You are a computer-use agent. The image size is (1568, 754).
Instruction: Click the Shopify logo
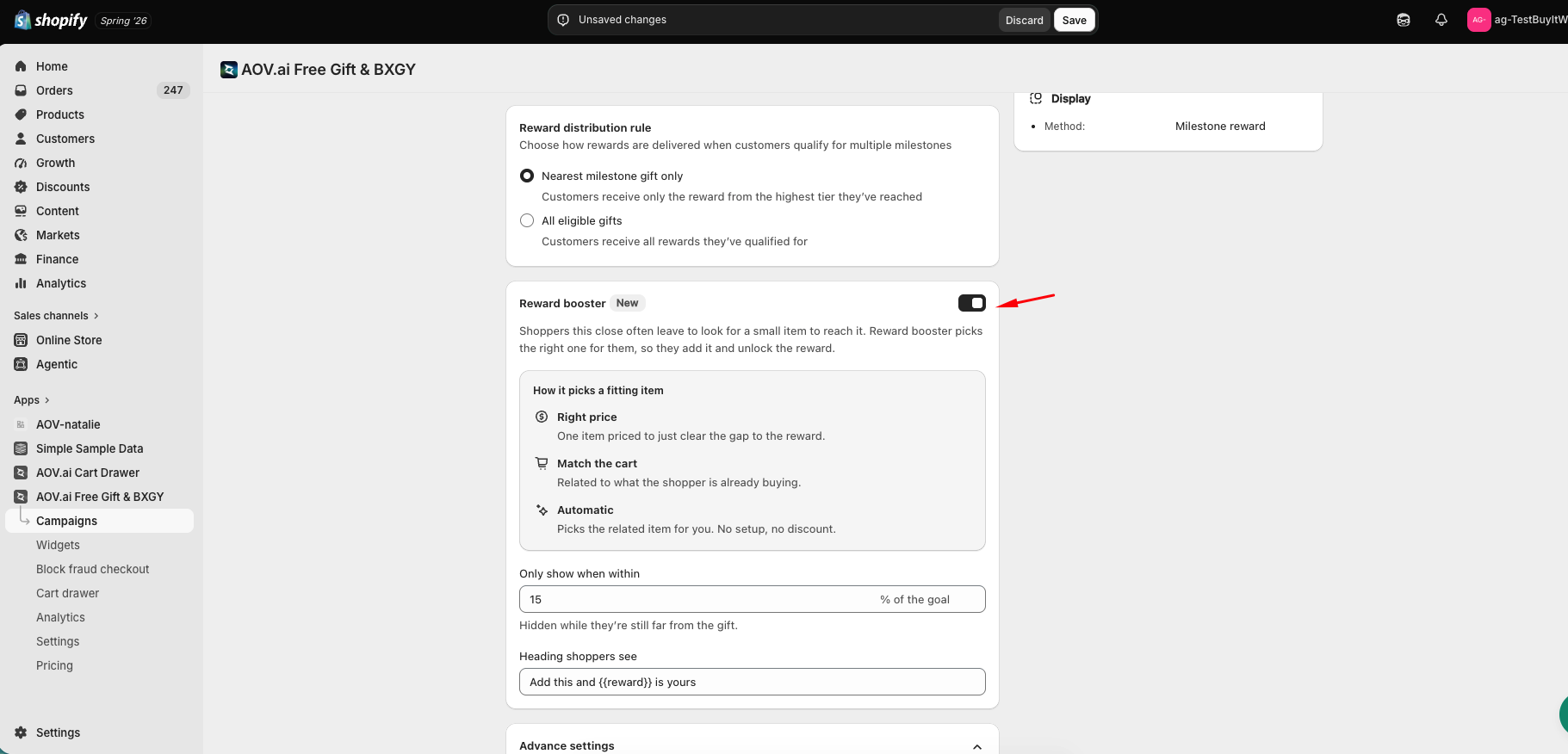click(51, 20)
